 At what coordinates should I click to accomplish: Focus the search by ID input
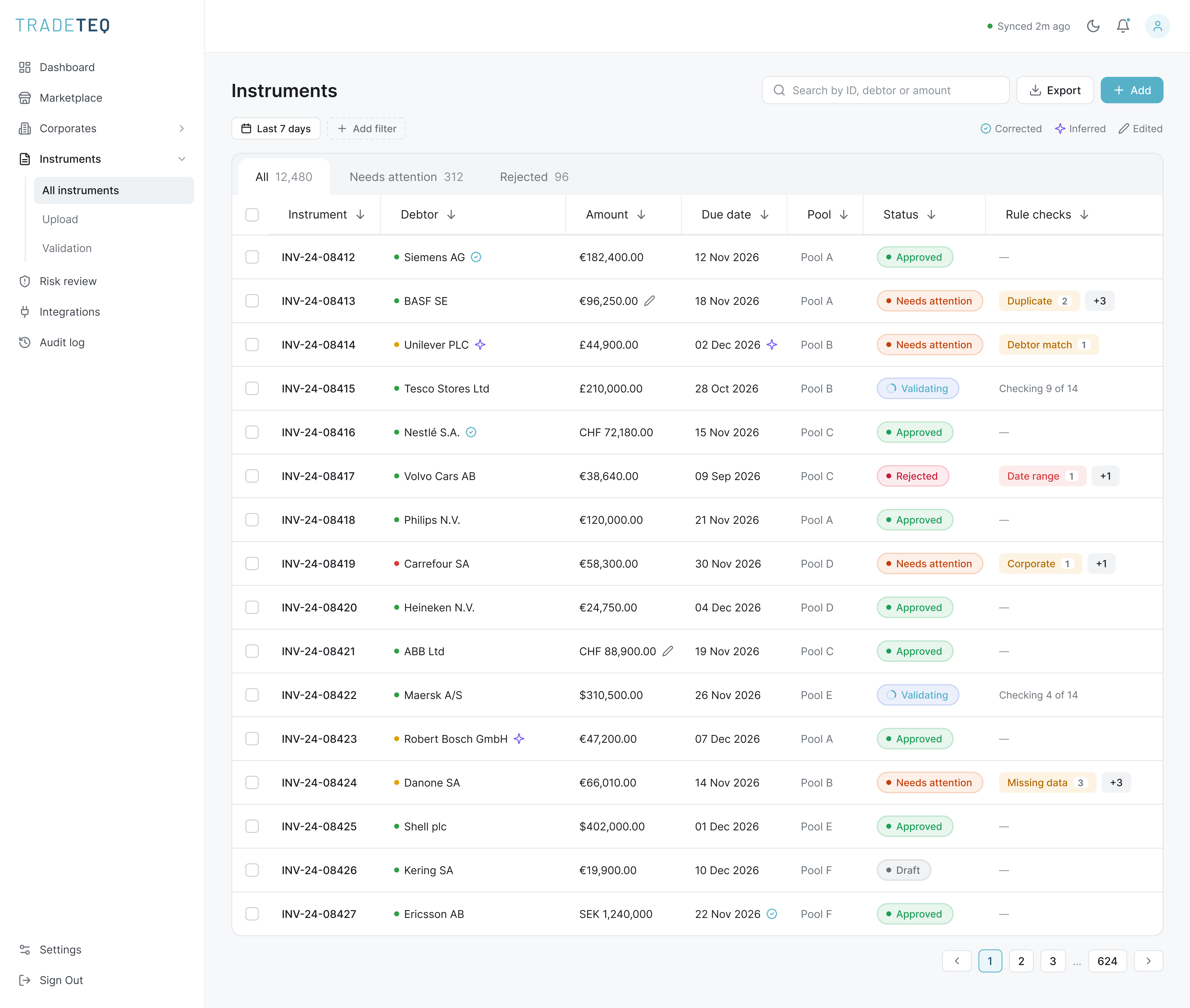(885, 90)
